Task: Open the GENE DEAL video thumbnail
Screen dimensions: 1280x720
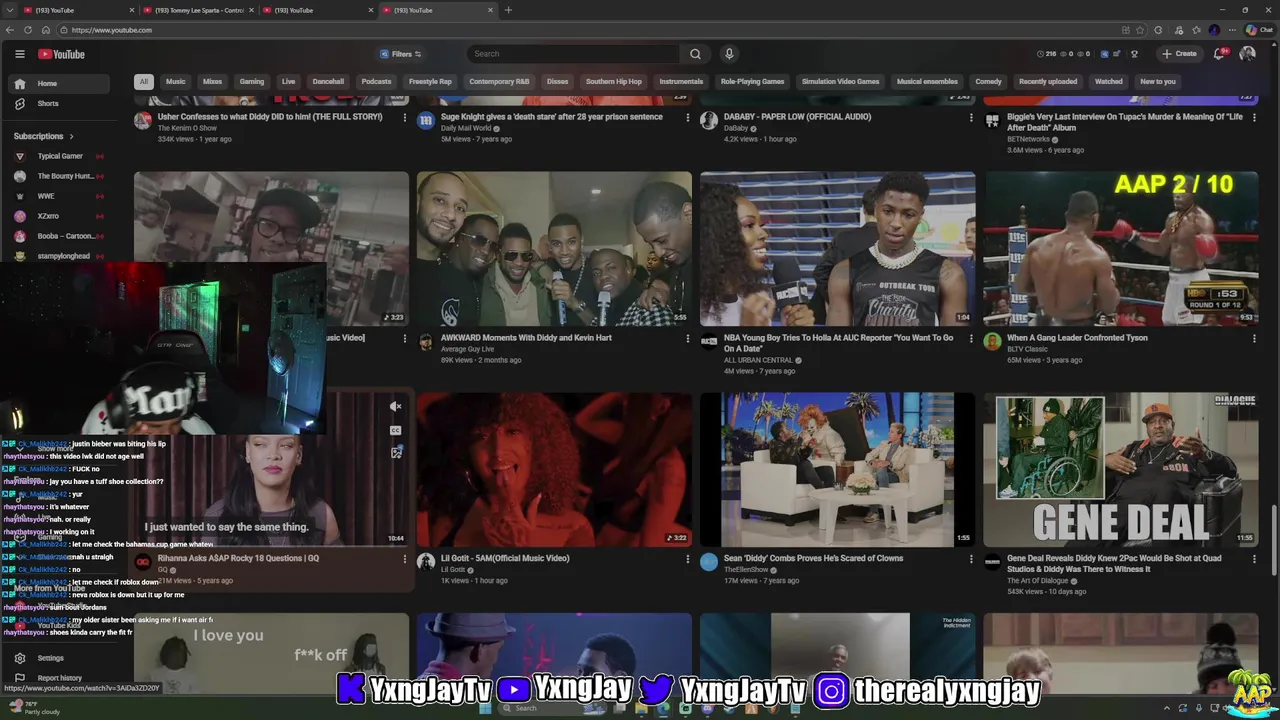Action: [1121, 470]
